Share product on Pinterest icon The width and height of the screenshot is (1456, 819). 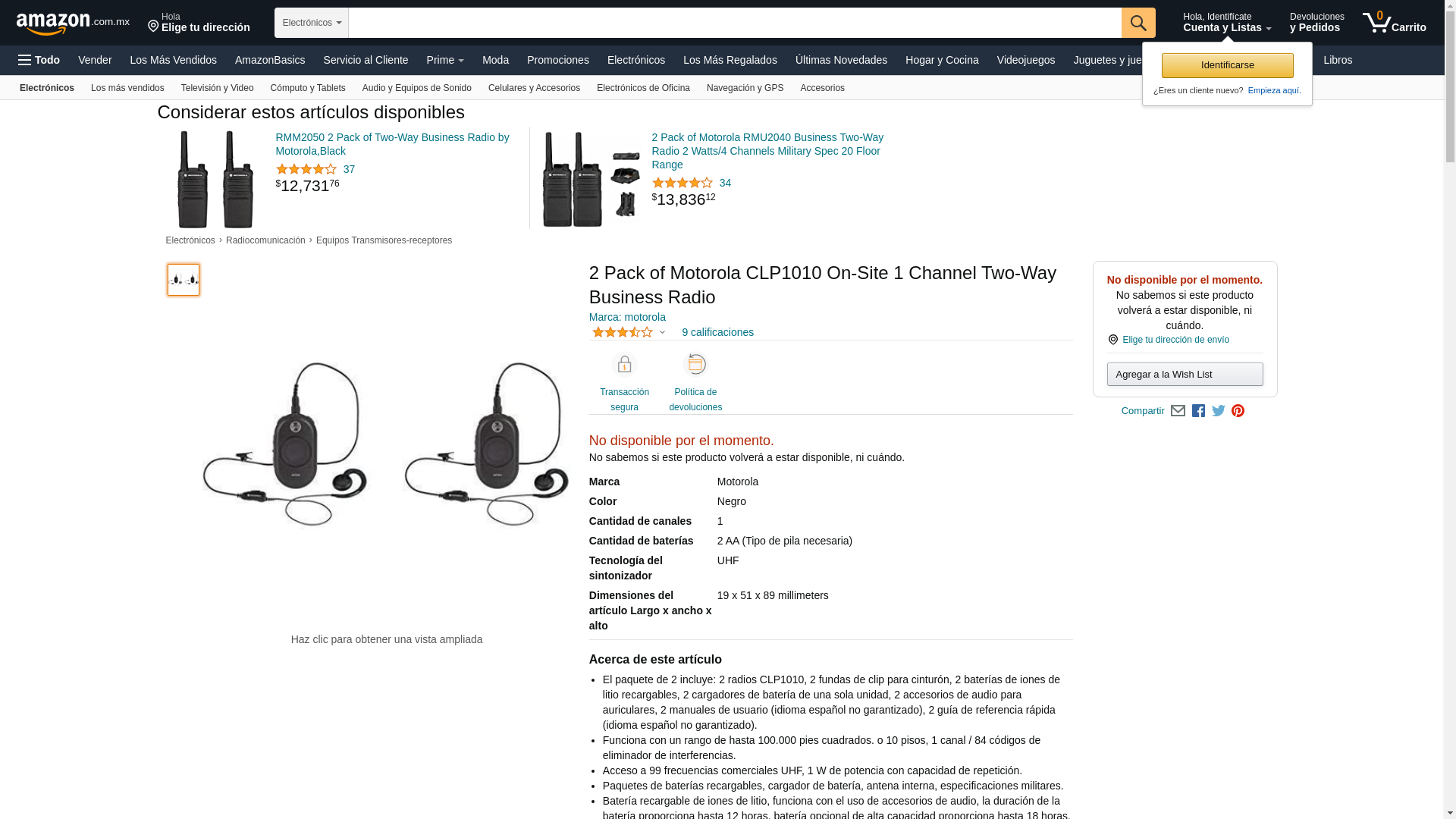tap(1238, 411)
